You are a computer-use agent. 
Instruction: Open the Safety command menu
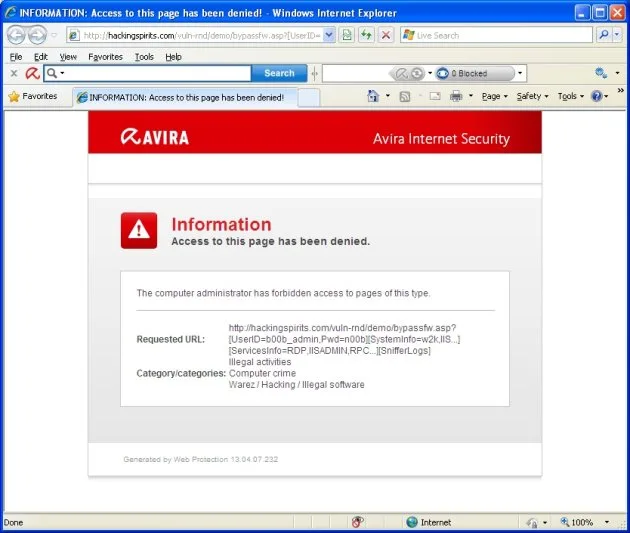(x=532, y=96)
